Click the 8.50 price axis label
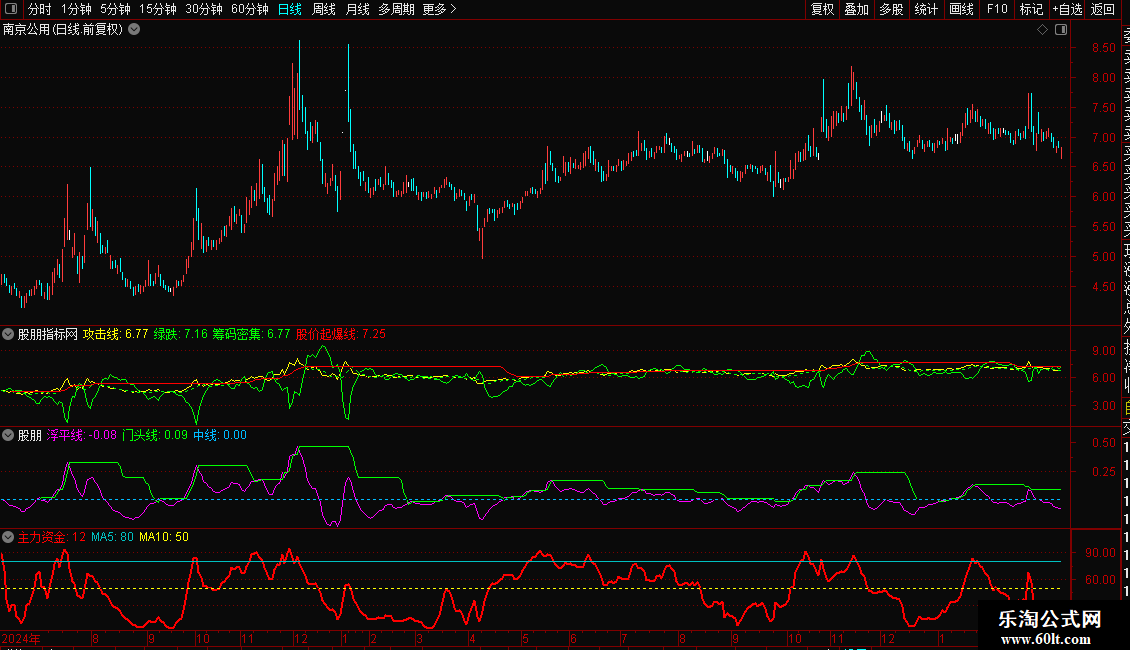1130x650 pixels. pyautogui.click(x=1103, y=48)
